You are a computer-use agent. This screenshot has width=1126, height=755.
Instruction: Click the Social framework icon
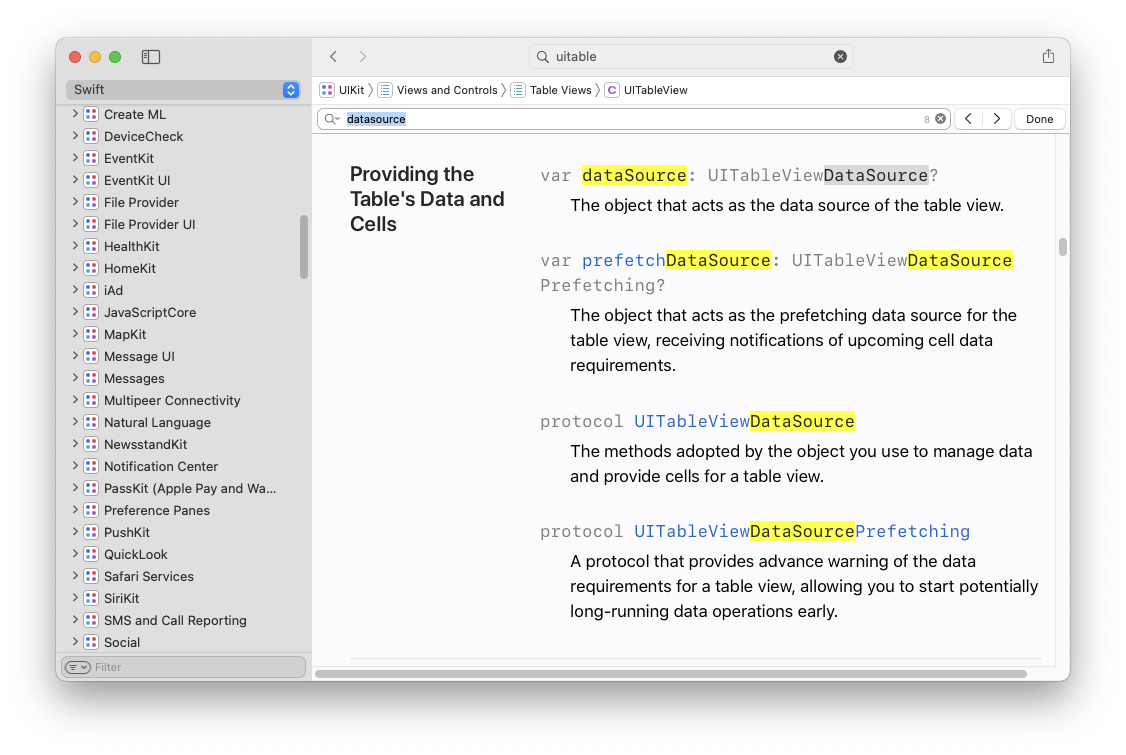coord(91,642)
